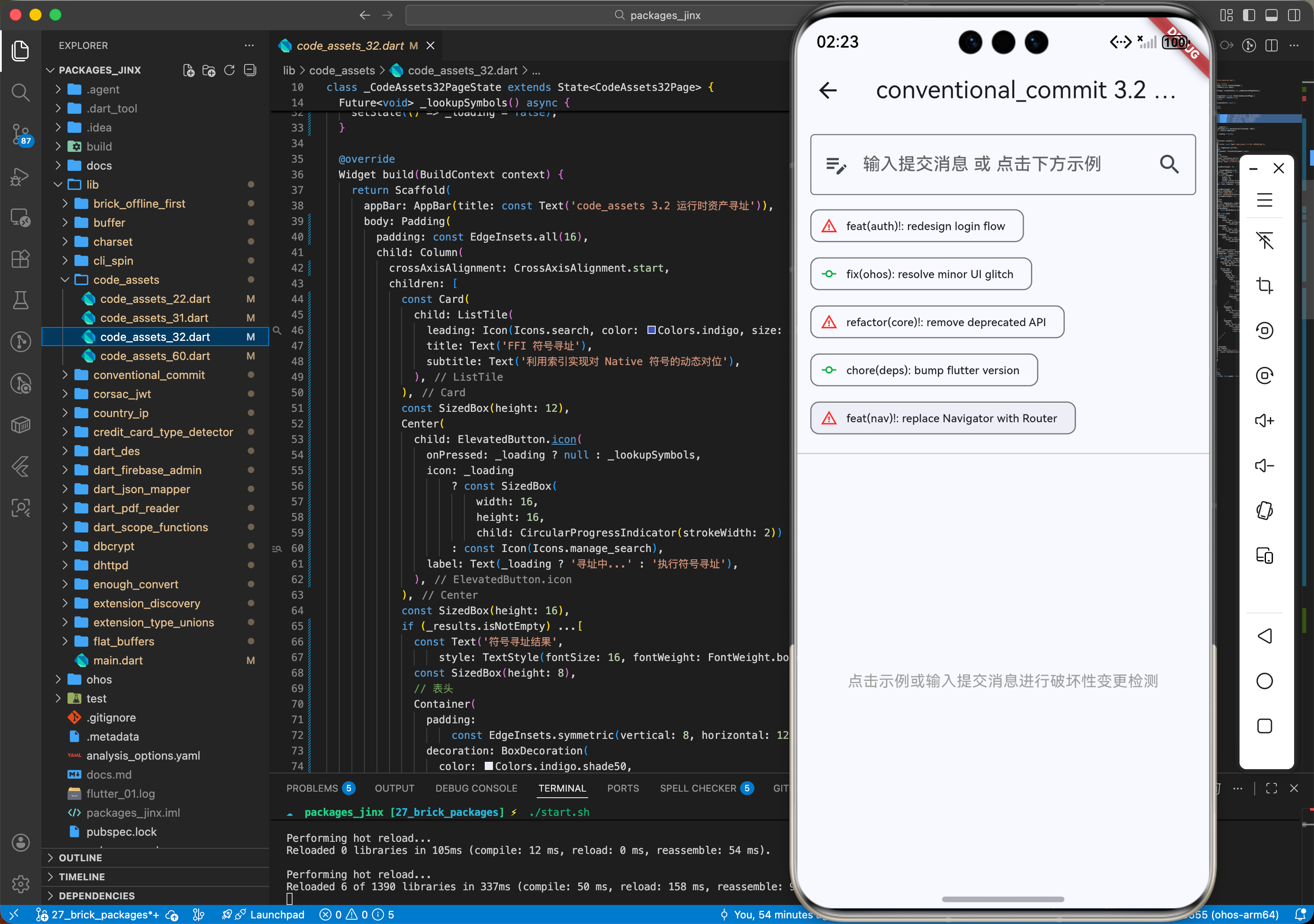Tap the 'fix(ohos): resolve minor UI glitch' chip
The height and width of the screenshot is (924, 1314).
pos(921,274)
